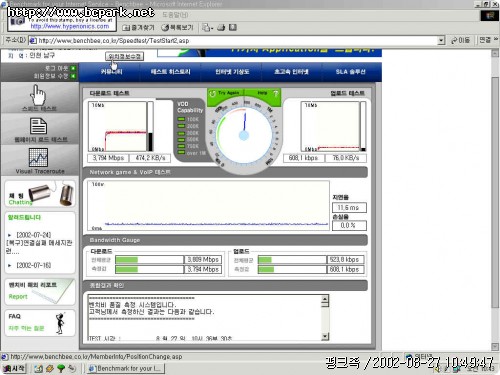Click the first quick launch icon
The image size is (500, 375).
[x=38, y=369]
